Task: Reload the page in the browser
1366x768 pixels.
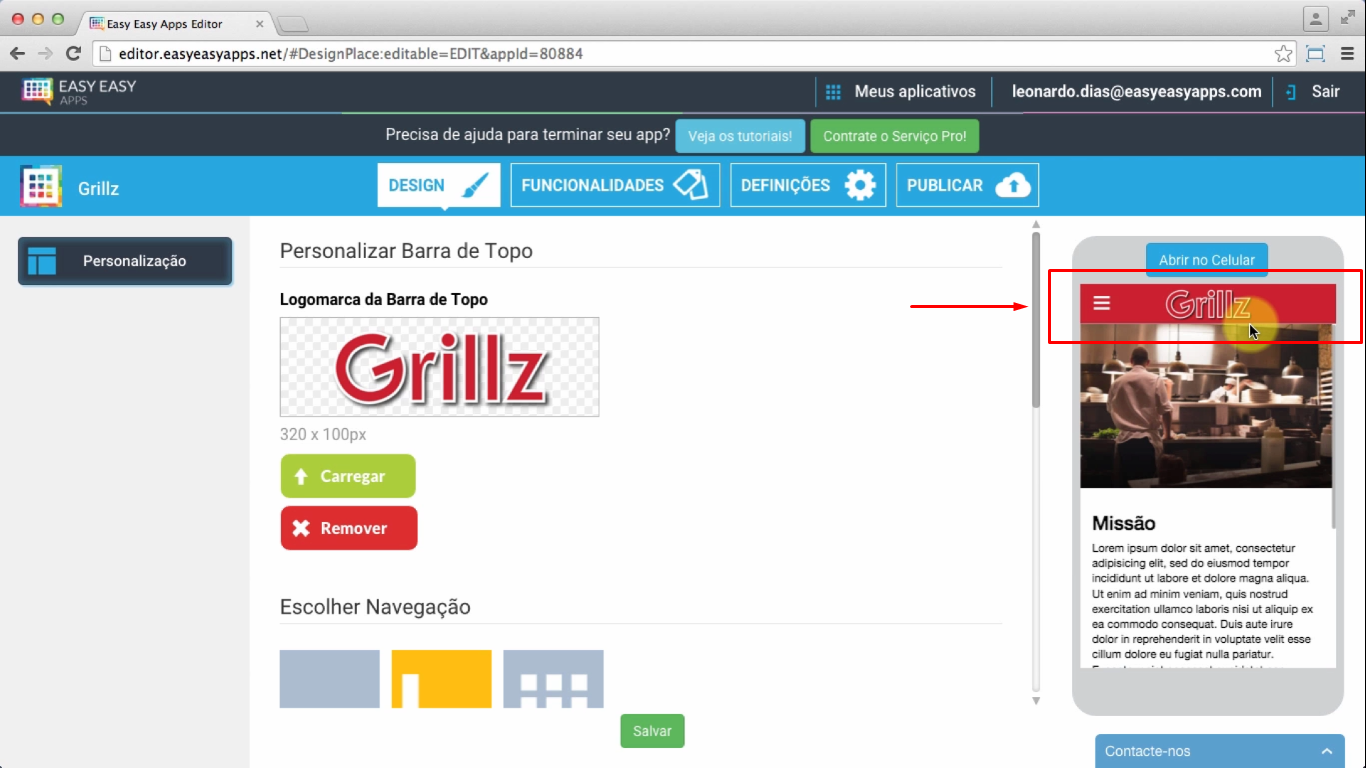Action: 73,53
